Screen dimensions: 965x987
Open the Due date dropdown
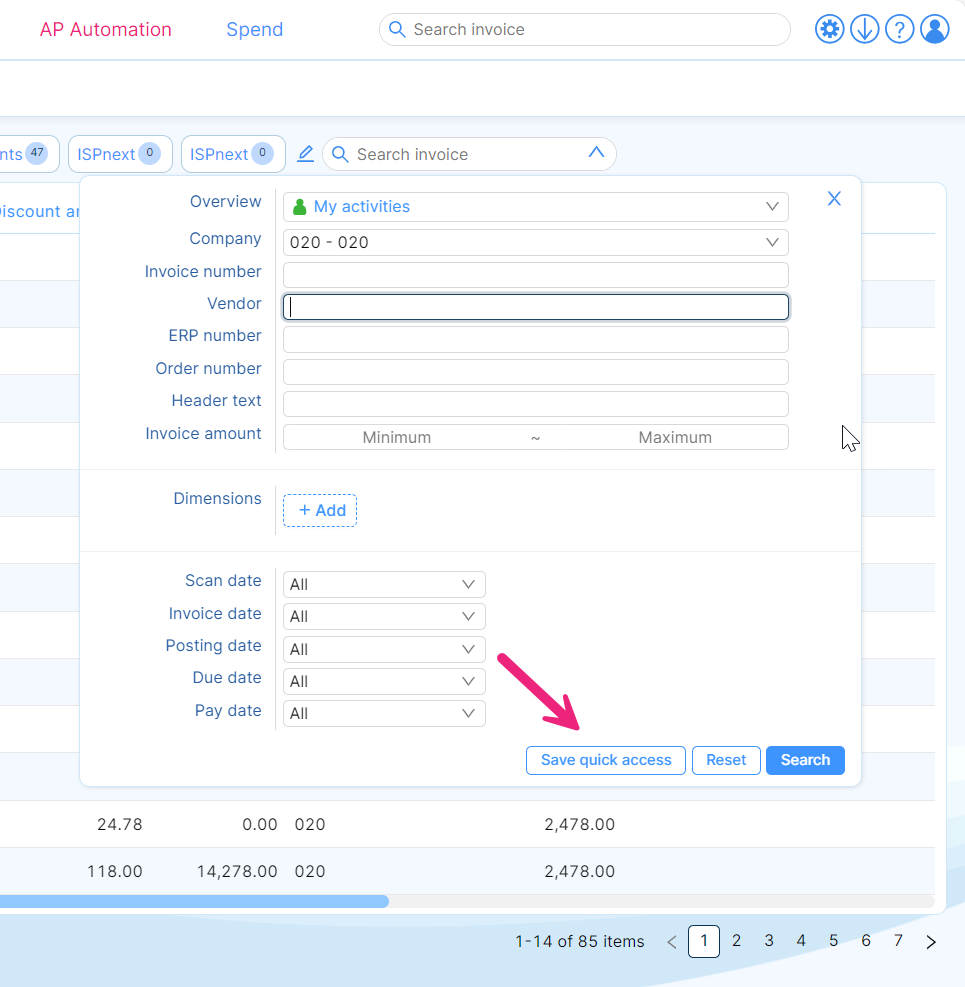tap(384, 681)
